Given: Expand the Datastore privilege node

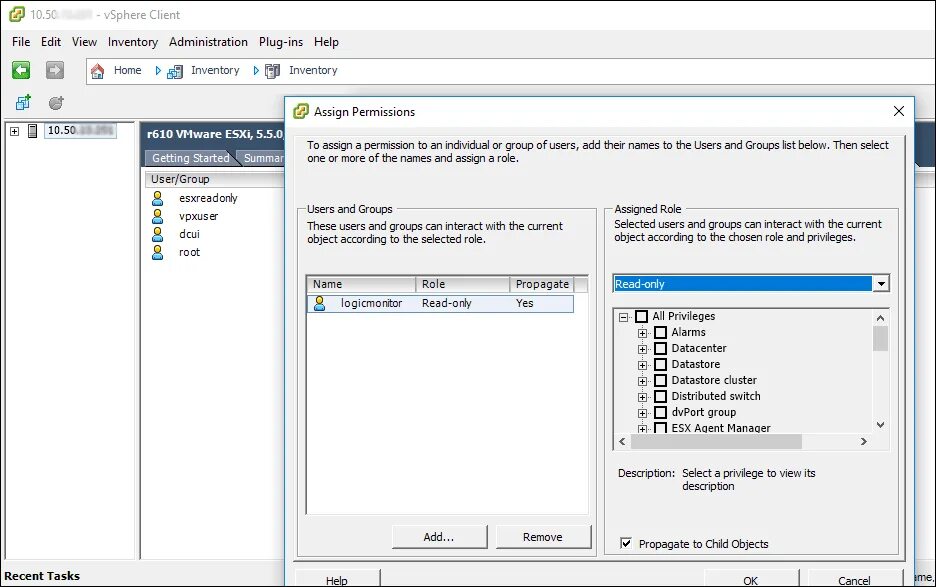Looking at the screenshot, I should point(642,365).
